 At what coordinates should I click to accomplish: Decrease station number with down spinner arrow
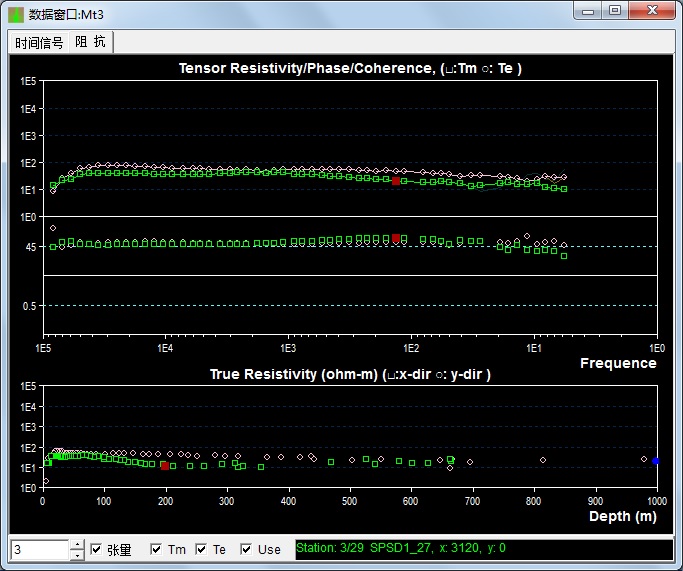[x=77, y=555]
